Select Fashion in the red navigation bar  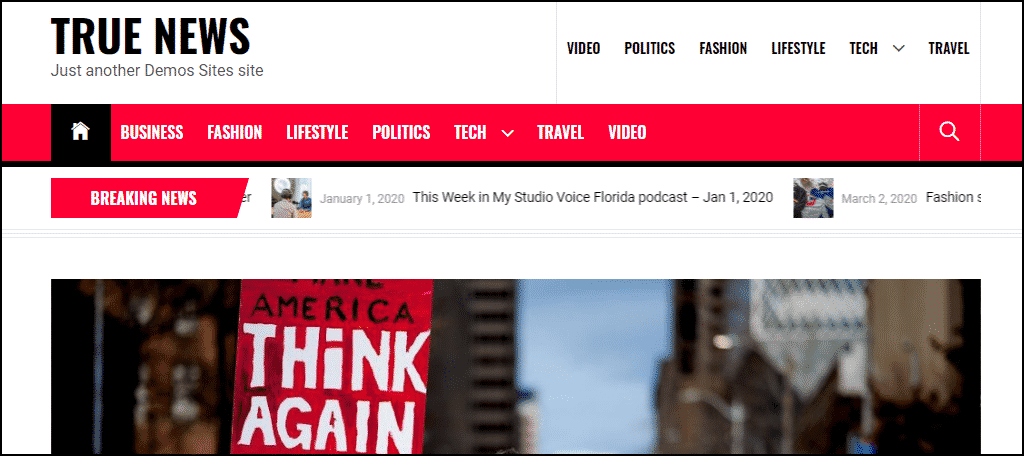(x=234, y=133)
